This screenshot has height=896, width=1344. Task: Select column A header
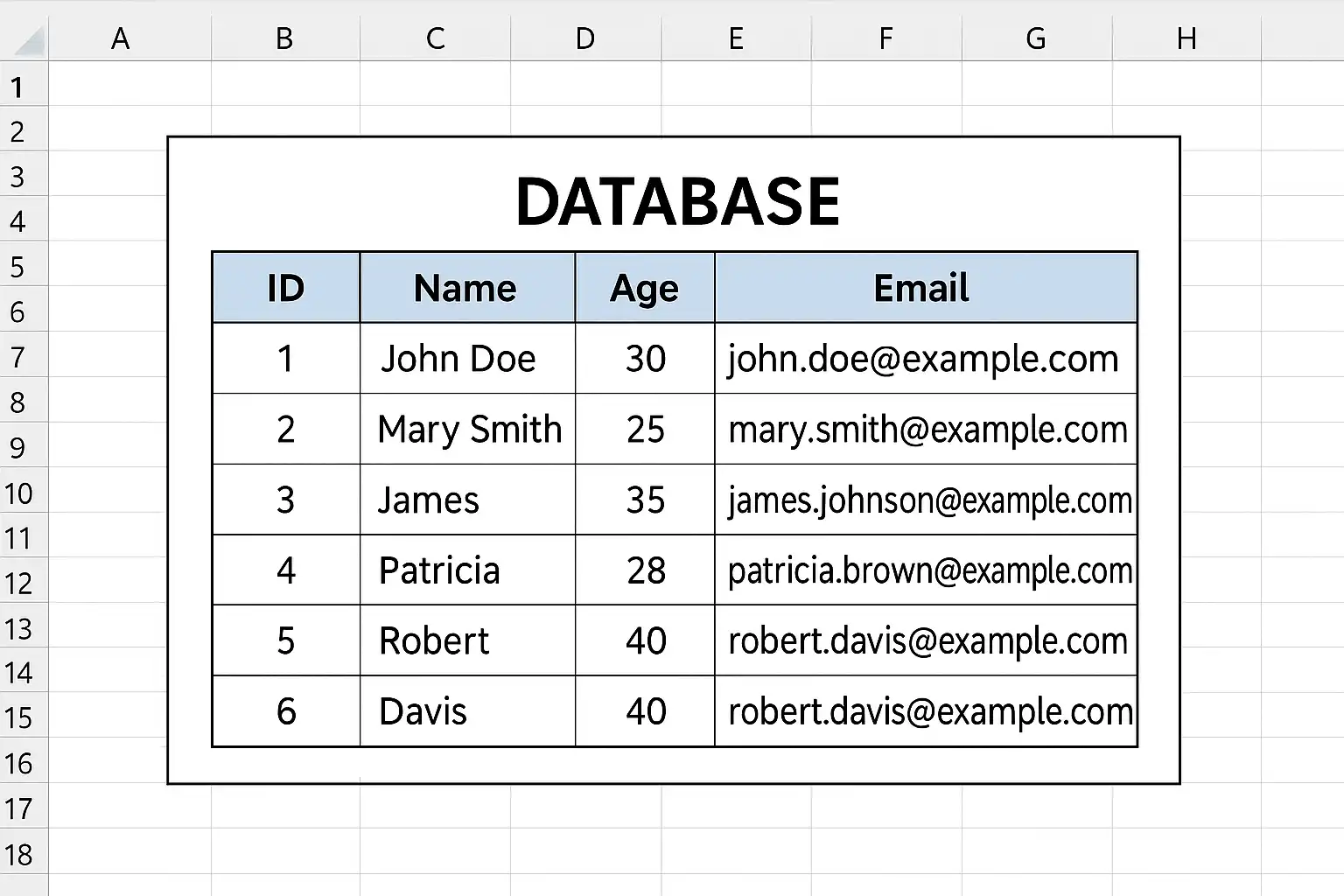coord(121,38)
